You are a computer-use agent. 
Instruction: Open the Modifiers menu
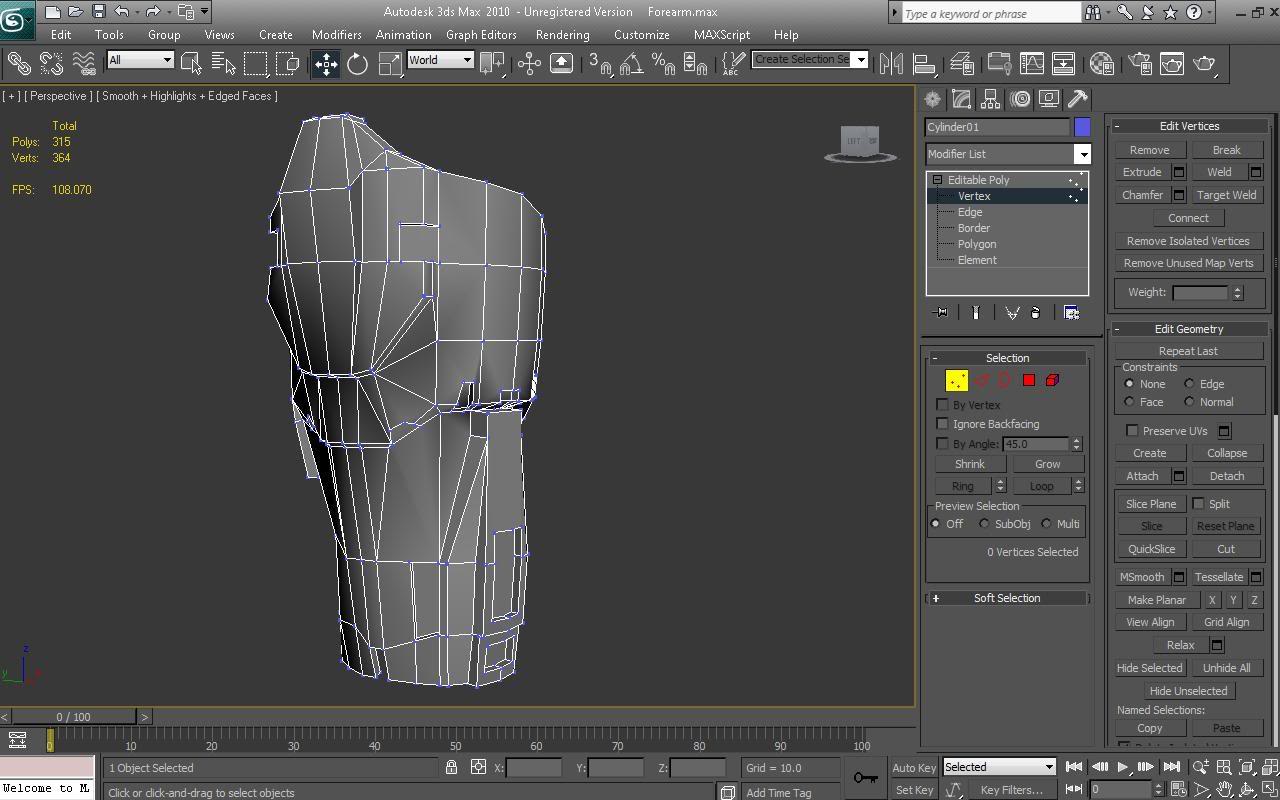[336, 34]
